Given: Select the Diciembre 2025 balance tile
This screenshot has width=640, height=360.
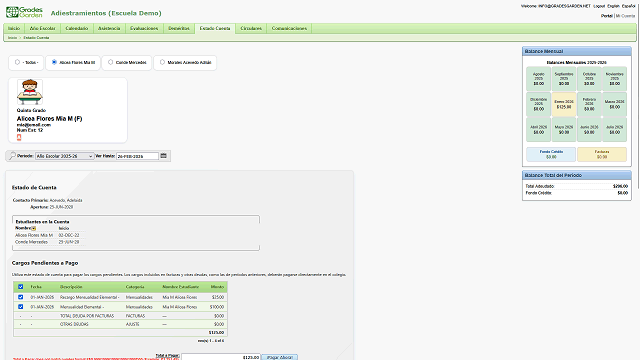Looking at the screenshot, I should (538, 104).
